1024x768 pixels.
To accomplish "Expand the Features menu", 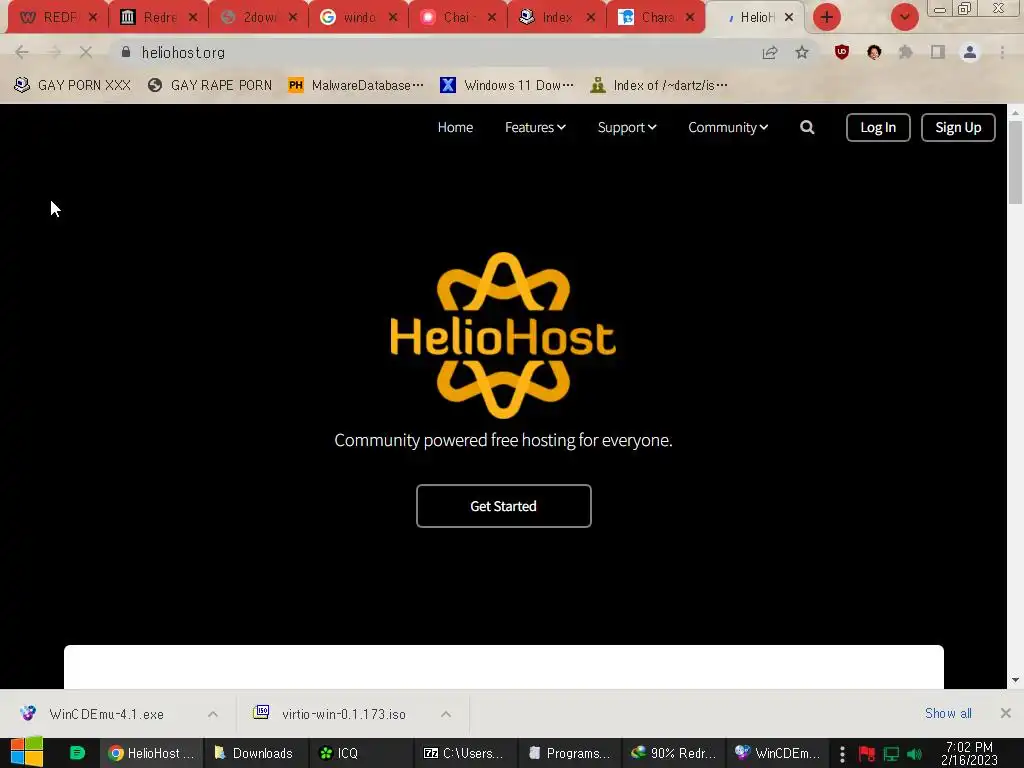I will [x=535, y=127].
